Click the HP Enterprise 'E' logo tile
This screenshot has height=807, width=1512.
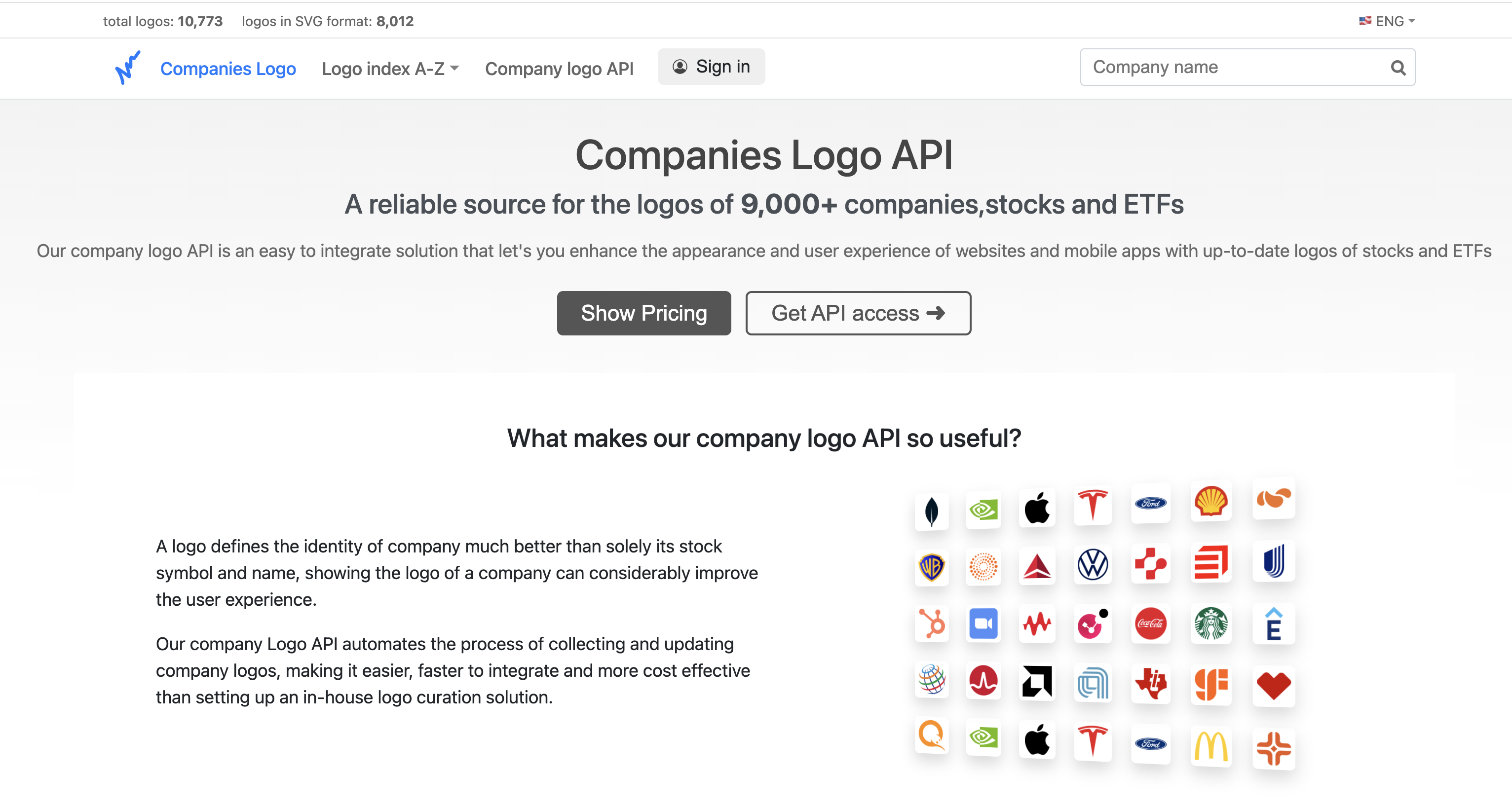click(x=1274, y=624)
